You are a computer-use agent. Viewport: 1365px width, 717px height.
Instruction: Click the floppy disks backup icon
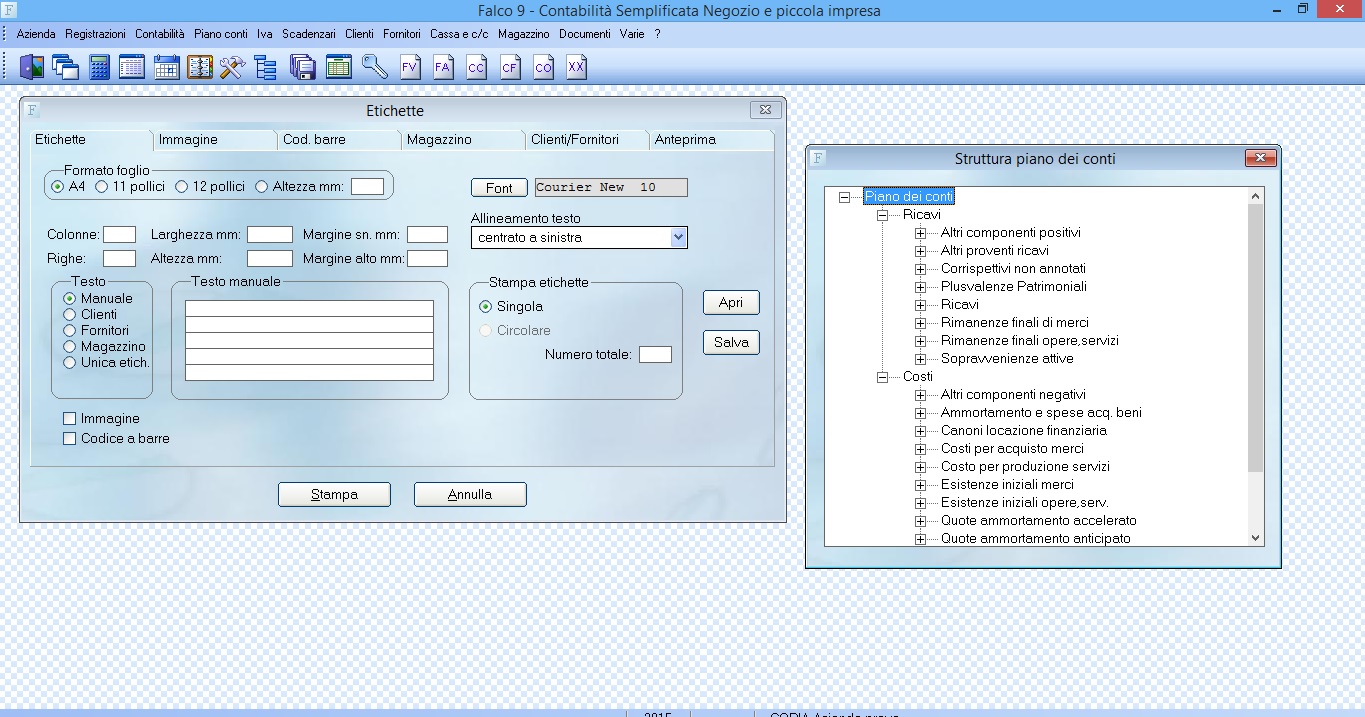303,67
